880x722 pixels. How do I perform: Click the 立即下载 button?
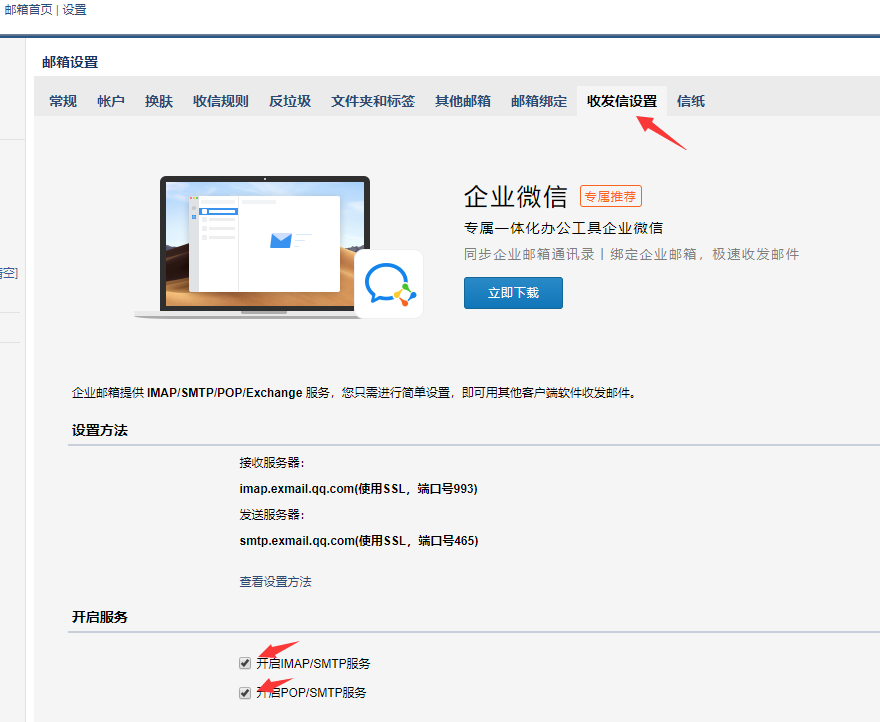[x=513, y=293]
